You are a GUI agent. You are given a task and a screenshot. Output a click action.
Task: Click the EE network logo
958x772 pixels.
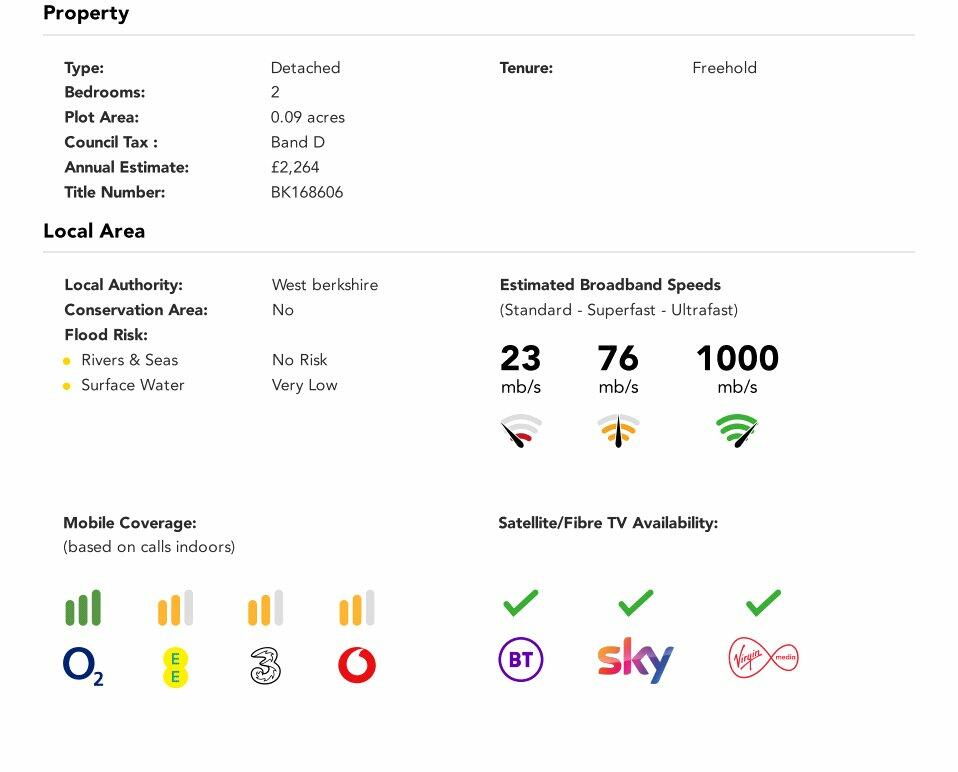click(175, 667)
